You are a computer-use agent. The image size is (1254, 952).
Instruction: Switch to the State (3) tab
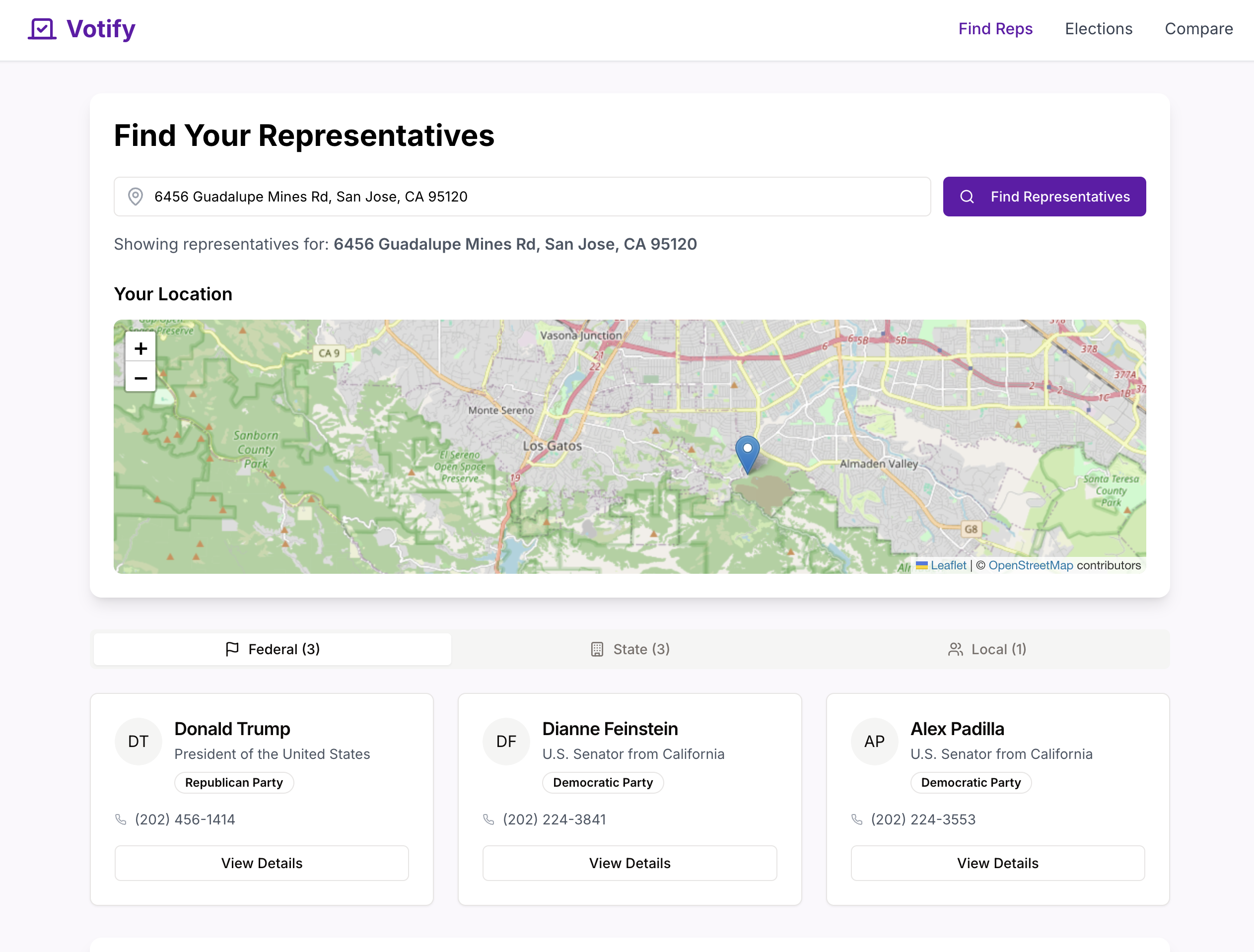[x=630, y=649]
